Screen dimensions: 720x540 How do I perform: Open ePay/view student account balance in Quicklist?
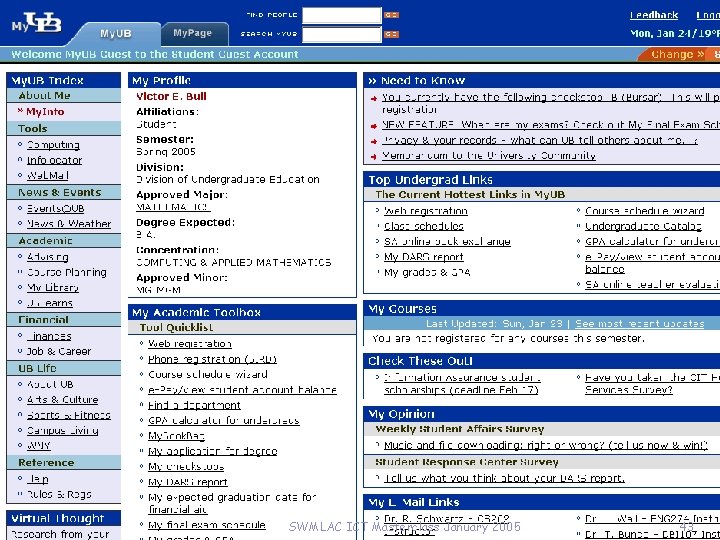click(242, 390)
